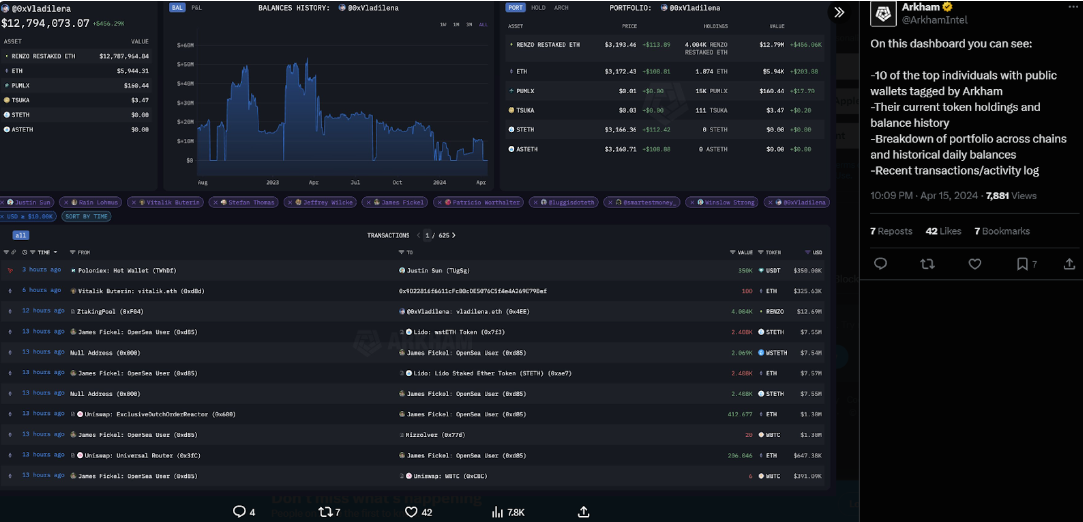Screen dimensions: 1083x522
Task: Click the SORT BY TIME chip
Action: pos(86,216)
